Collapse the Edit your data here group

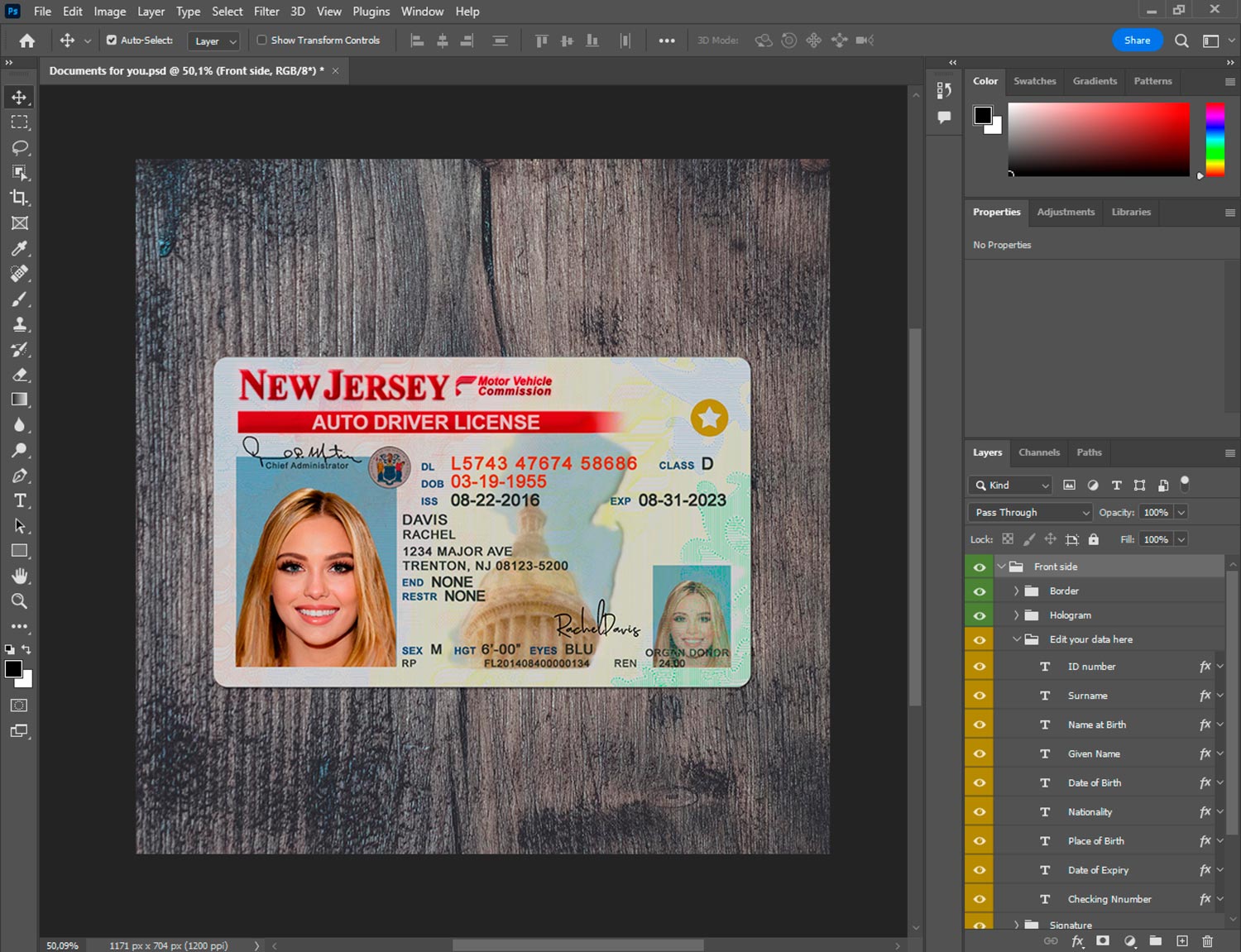1017,639
